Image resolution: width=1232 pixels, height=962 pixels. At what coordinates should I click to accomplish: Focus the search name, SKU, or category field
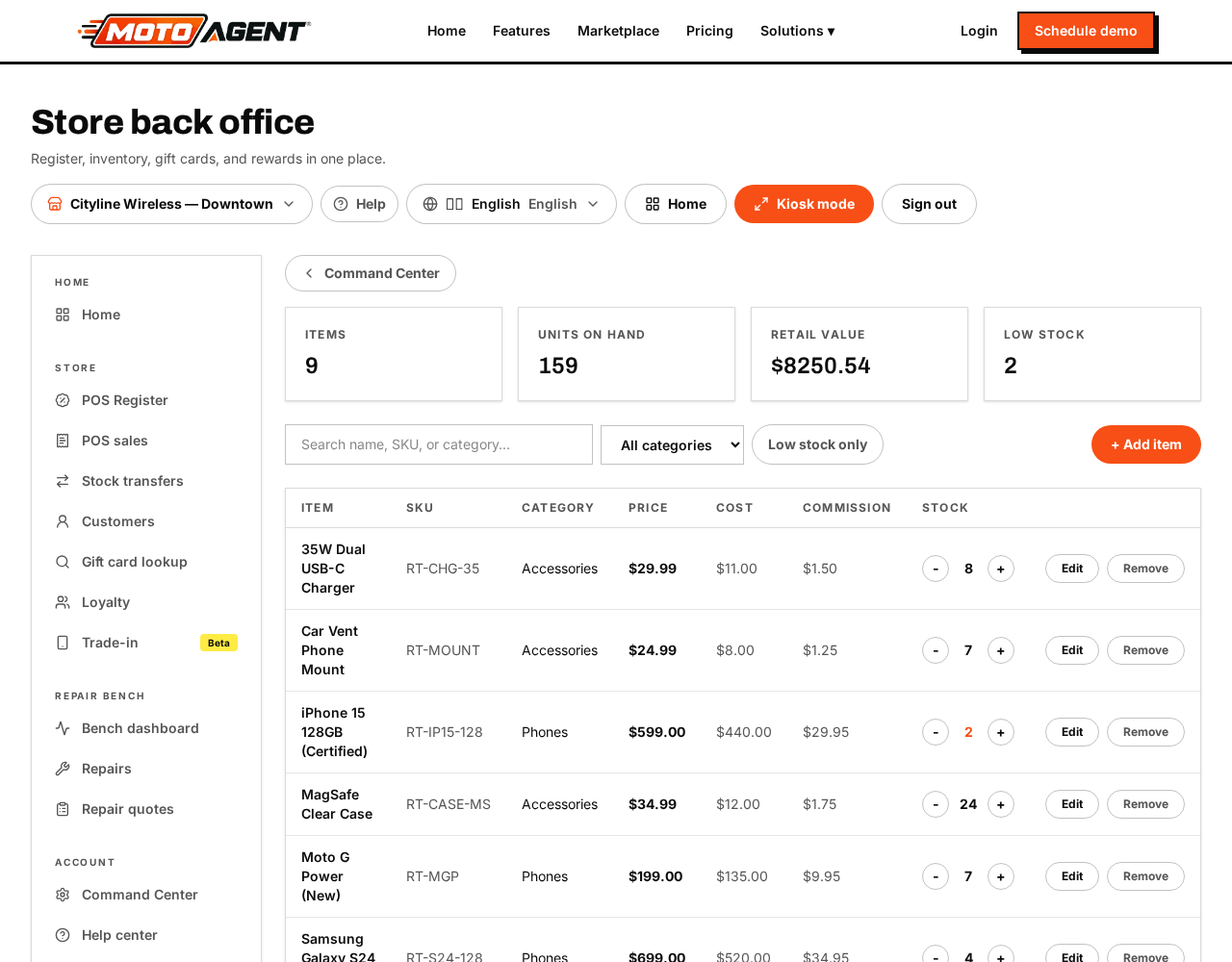coord(439,444)
